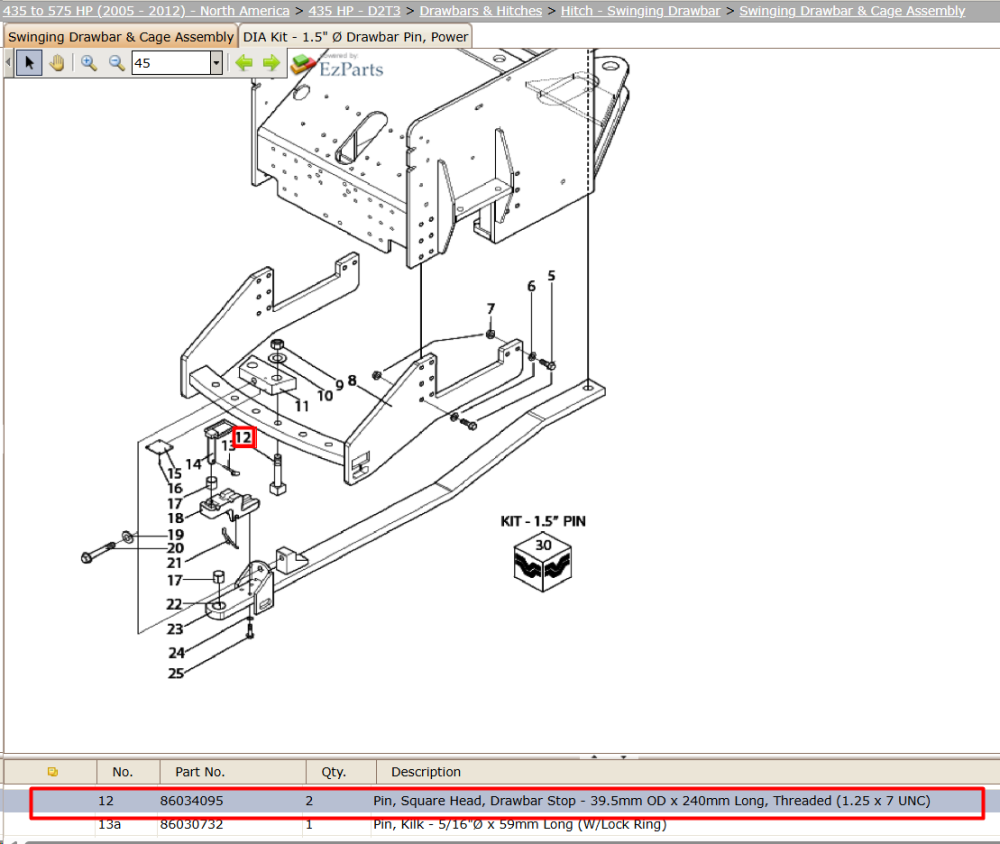This screenshot has width=1000, height=844.
Task: Click the quantity 2 cell for part 86034095
Action: (309, 801)
